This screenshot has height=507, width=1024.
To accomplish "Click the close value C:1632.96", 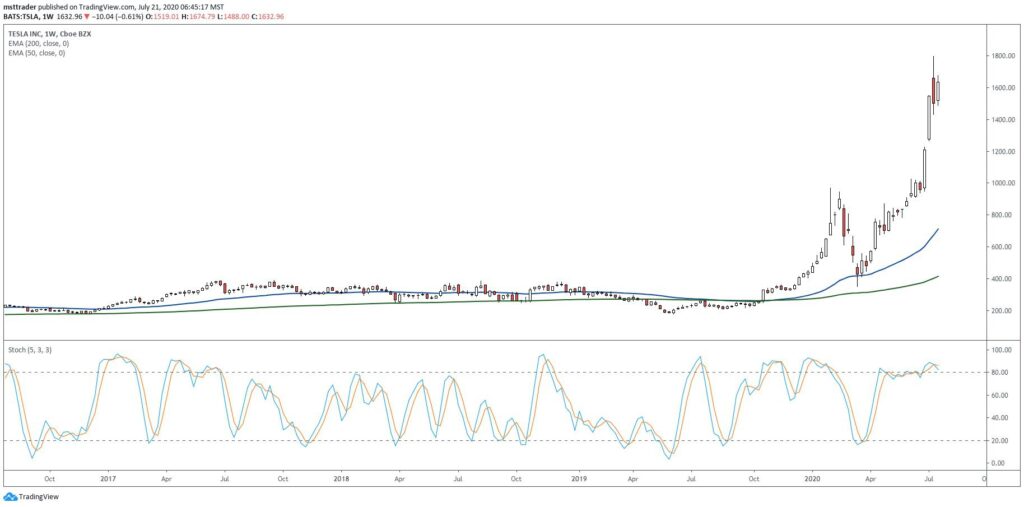I will tap(268, 16).
